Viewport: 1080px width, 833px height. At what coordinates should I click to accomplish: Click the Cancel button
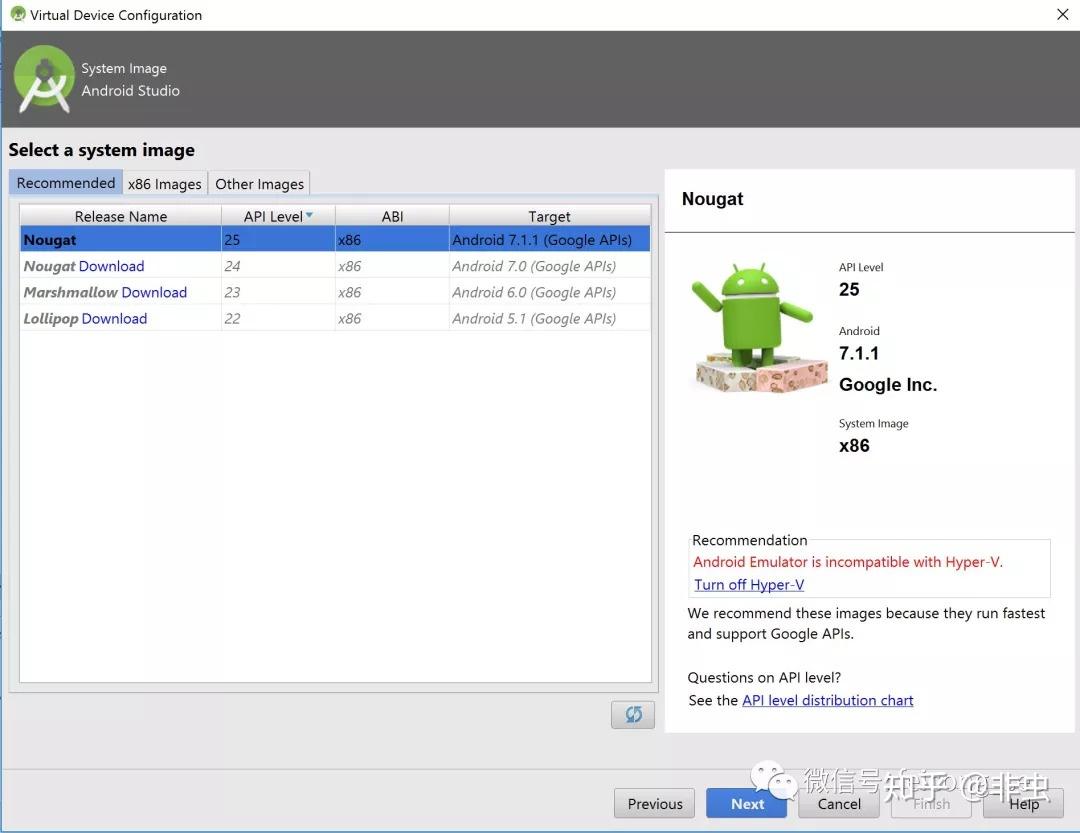point(839,803)
